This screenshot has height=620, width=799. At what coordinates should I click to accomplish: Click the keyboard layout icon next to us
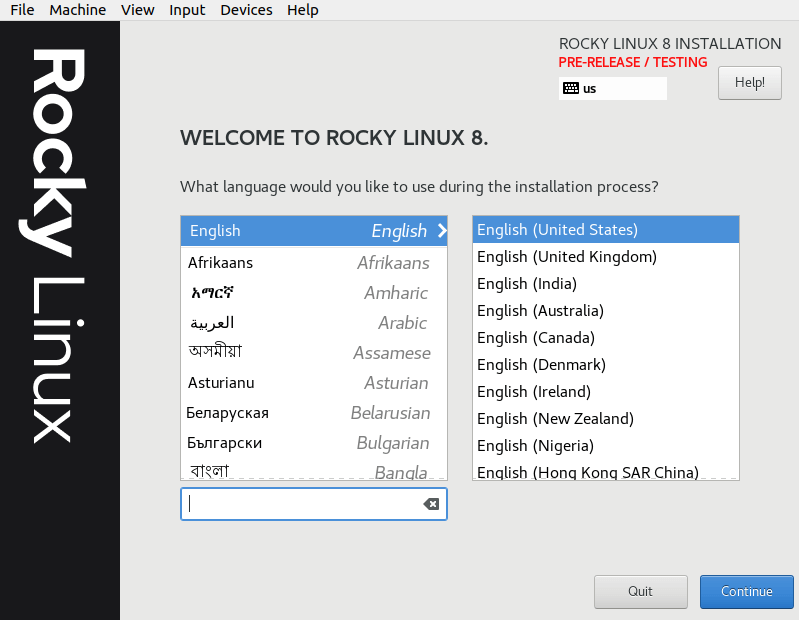[x=570, y=88]
